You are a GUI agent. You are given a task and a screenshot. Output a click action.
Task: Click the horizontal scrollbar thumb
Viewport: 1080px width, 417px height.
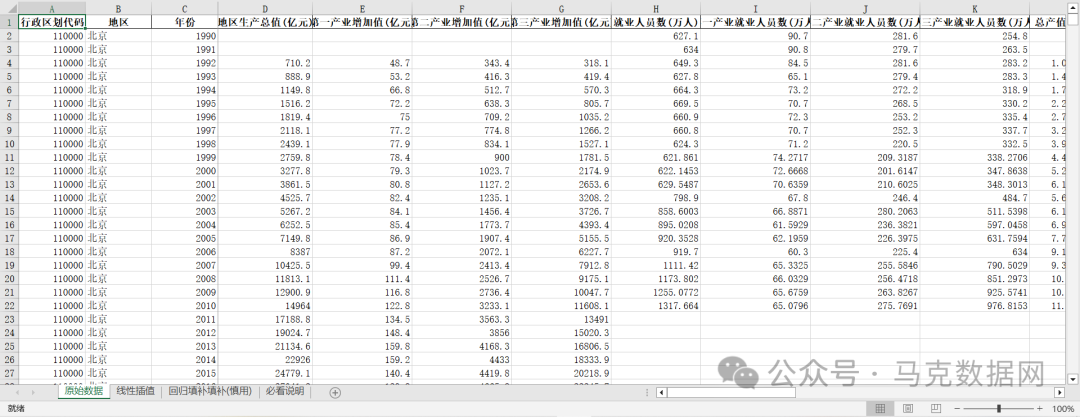pyautogui.click(x=731, y=392)
